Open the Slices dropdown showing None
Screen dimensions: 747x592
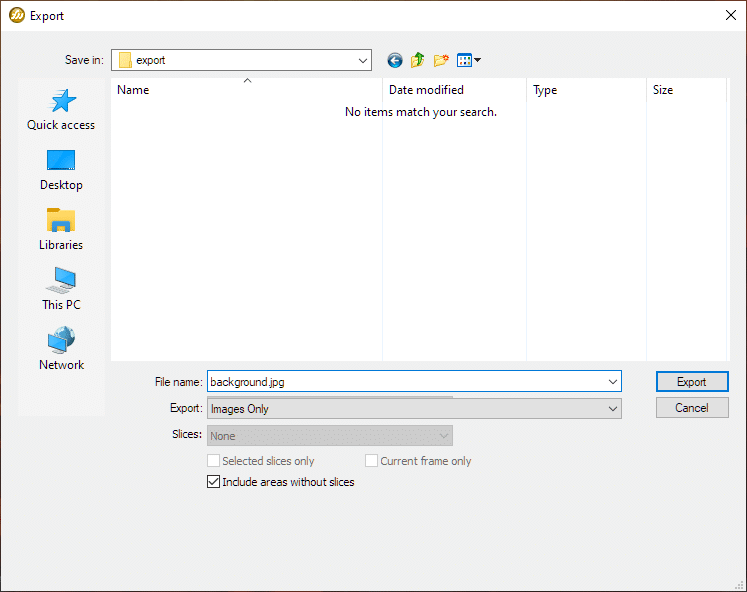coord(330,436)
